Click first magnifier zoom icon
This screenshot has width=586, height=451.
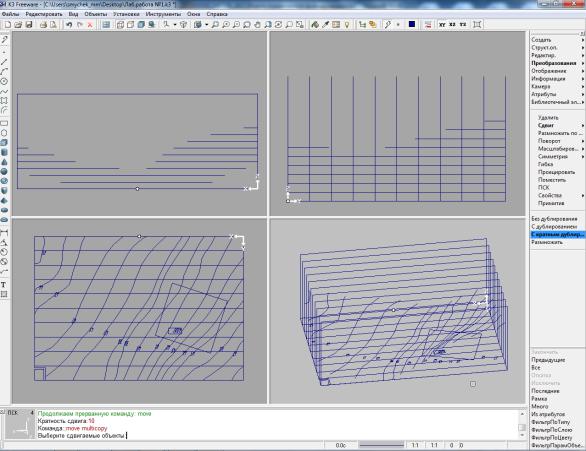click(x=215, y=25)
